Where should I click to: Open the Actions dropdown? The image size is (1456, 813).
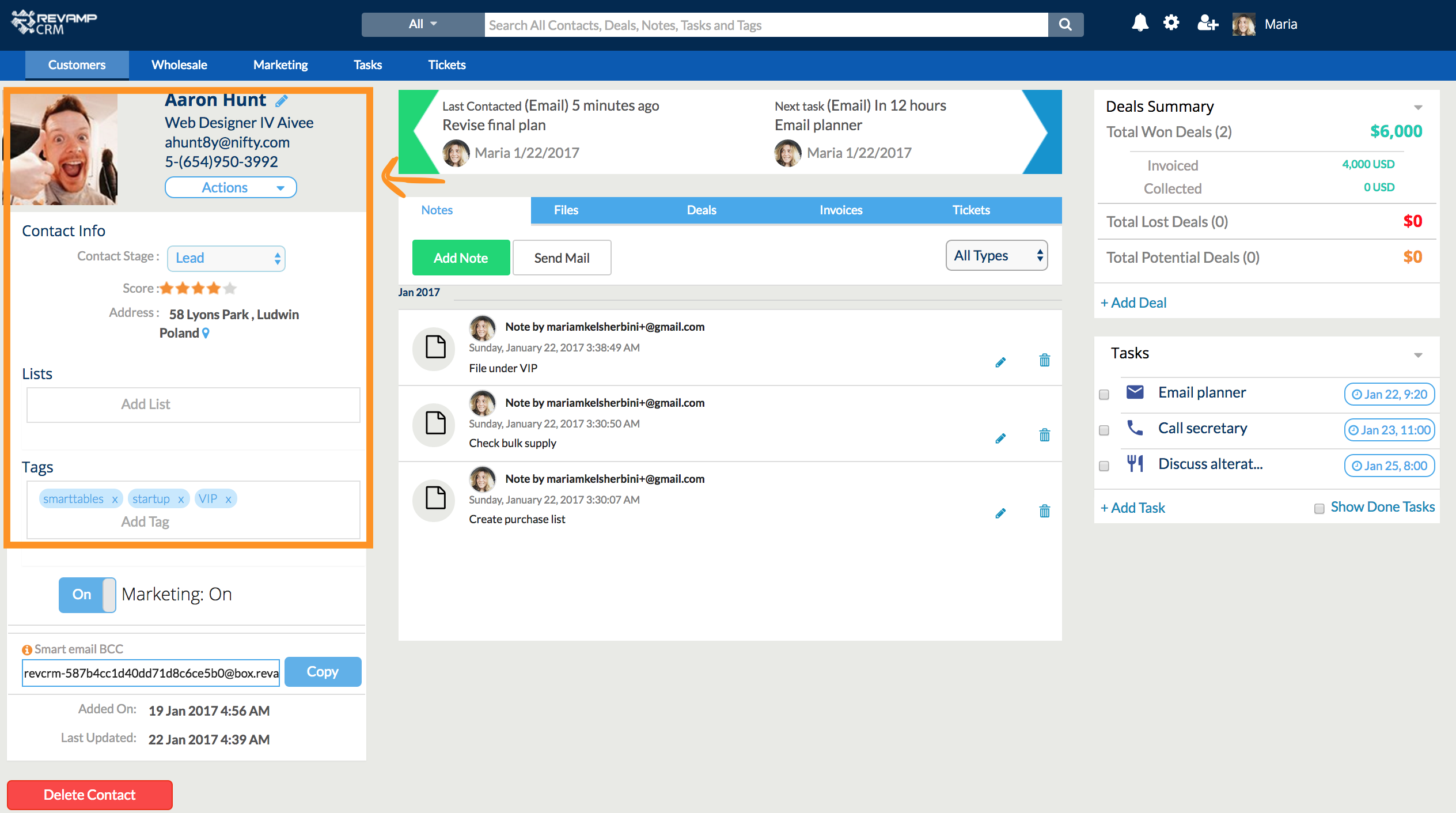coord(230,188)
